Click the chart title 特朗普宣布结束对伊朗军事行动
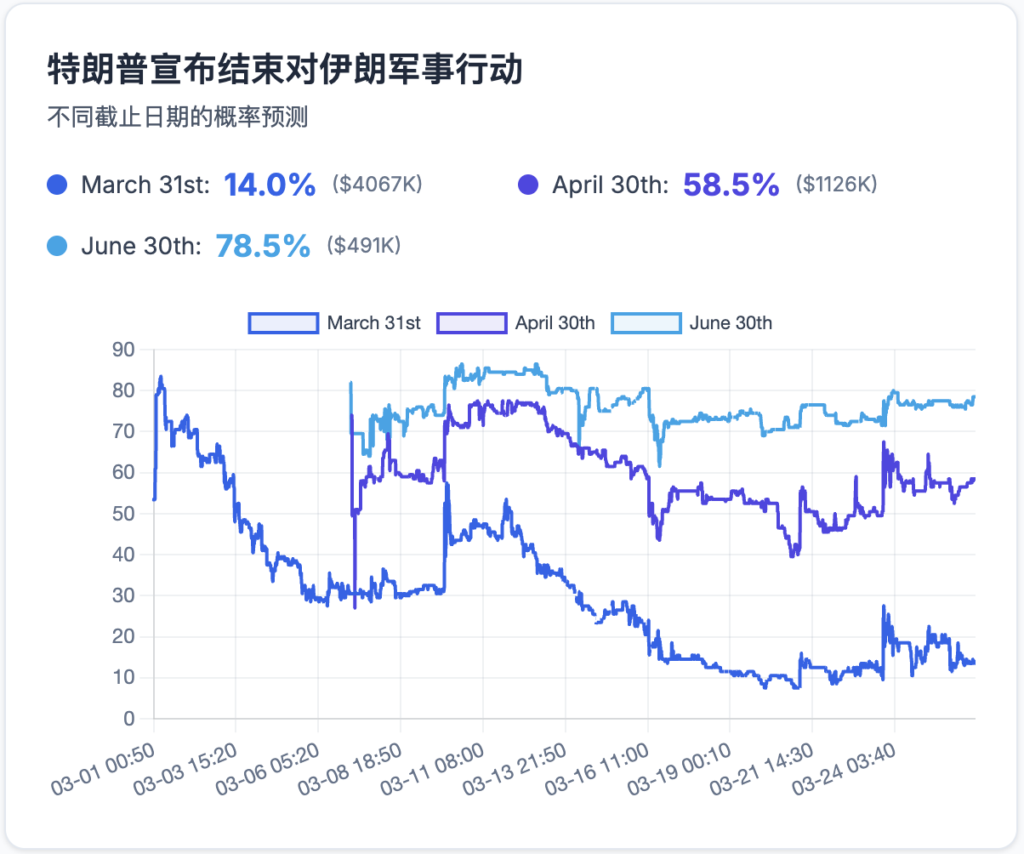1024x854 pixels. coord(285,70)
